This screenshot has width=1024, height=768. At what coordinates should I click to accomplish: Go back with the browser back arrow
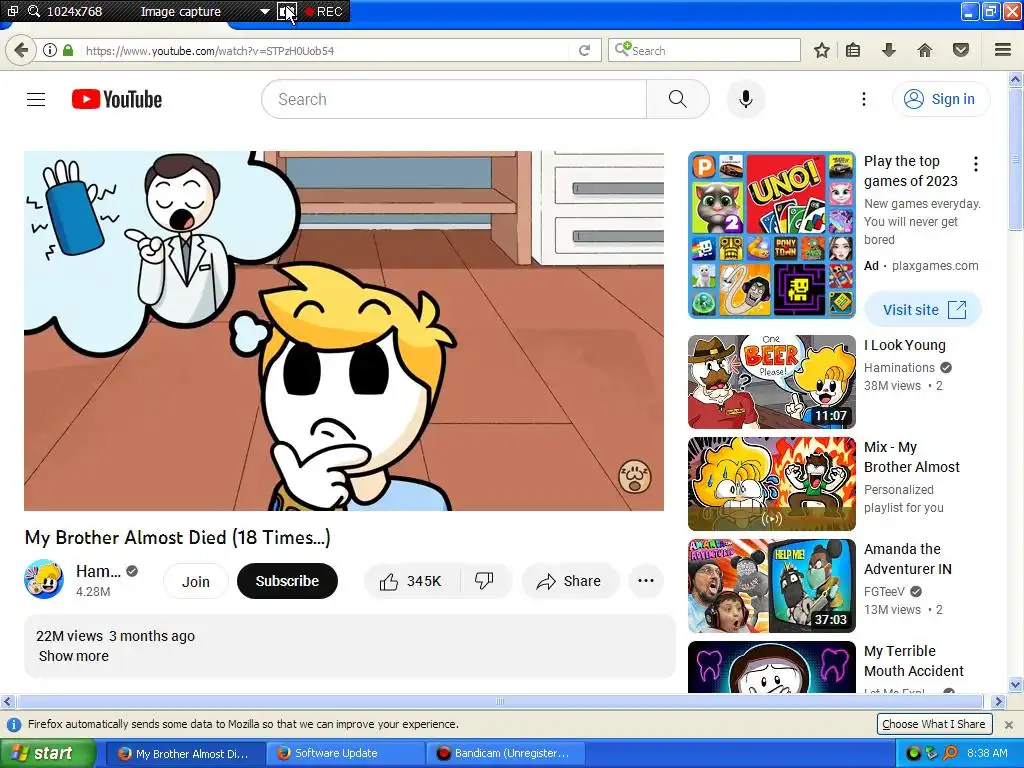(21, 50)
